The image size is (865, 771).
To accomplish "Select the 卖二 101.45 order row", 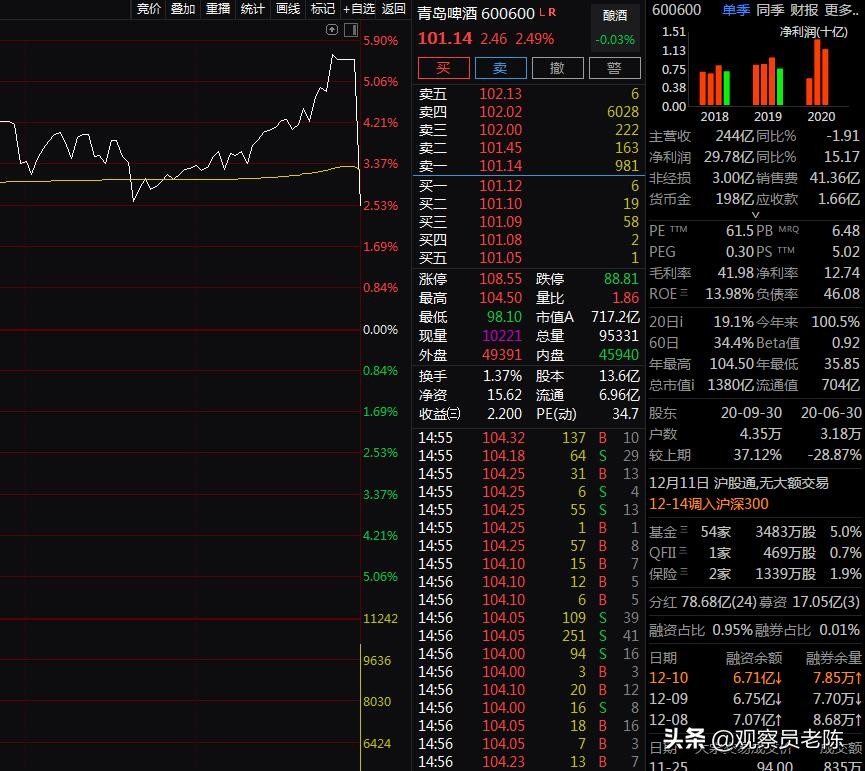I will point(528,148).
